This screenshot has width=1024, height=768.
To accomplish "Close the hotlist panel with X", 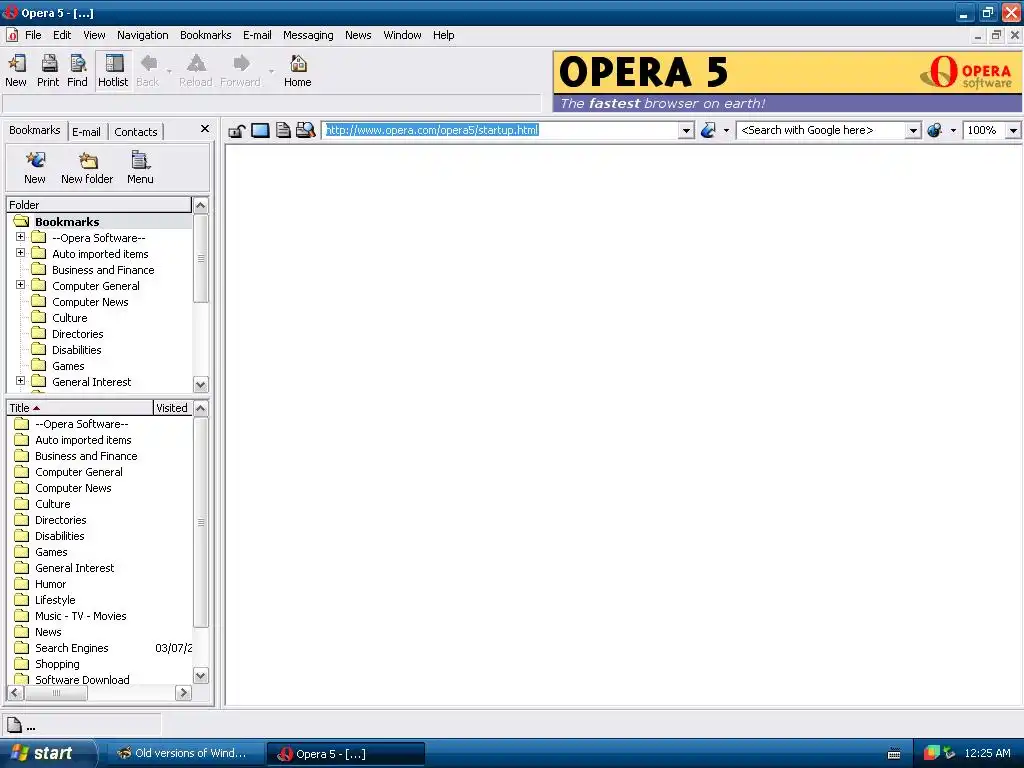I will [204, 129].
